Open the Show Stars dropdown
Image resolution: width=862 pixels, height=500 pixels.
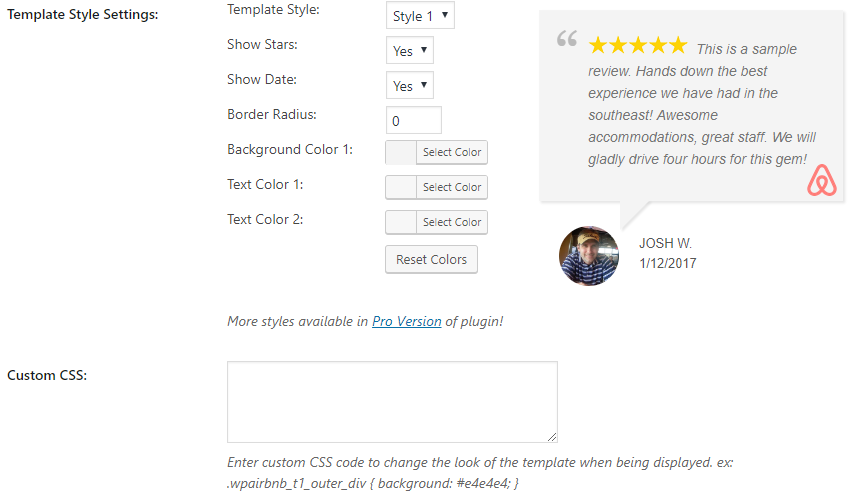click(410, 51)
